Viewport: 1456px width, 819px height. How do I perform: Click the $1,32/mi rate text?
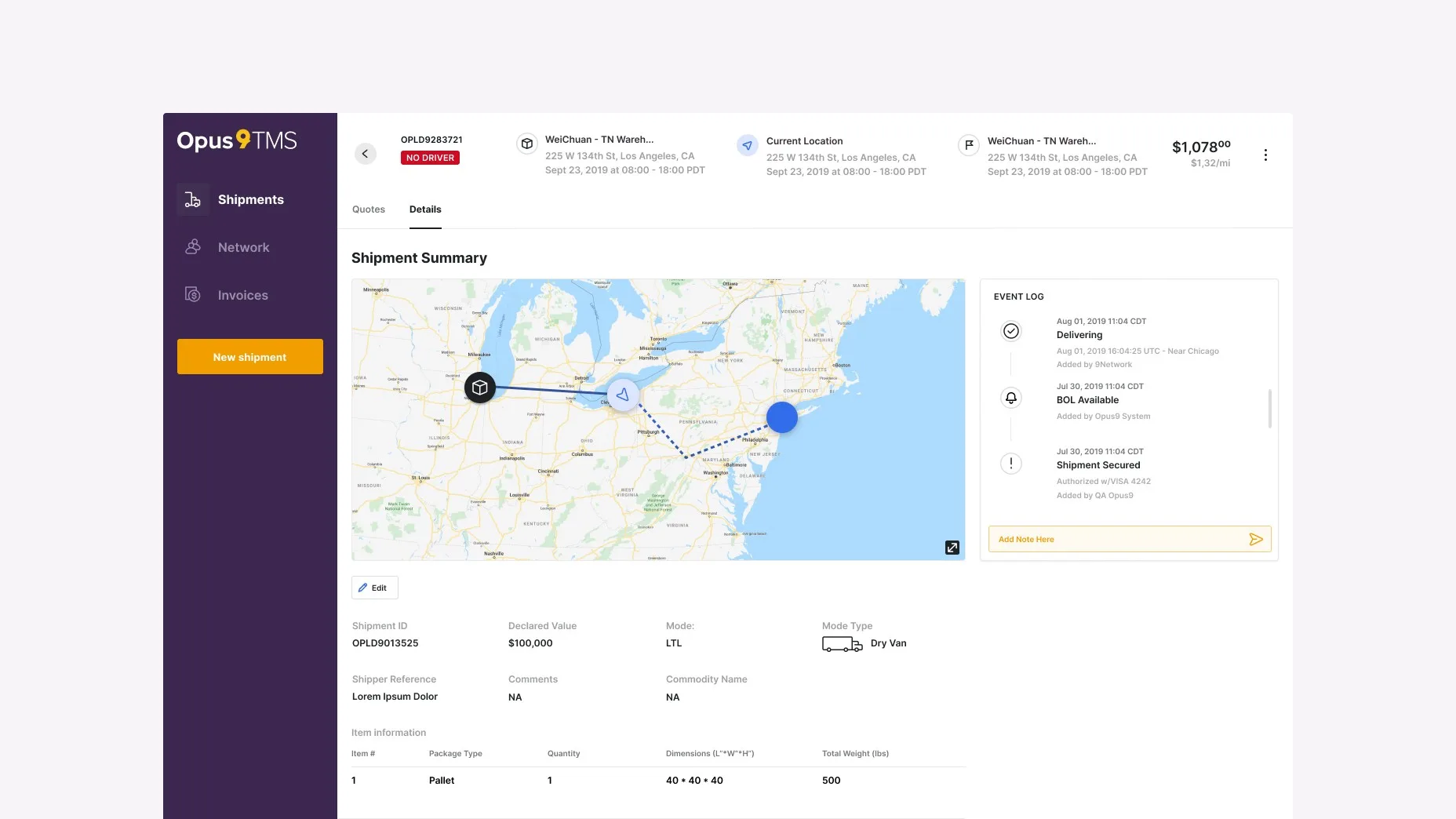1210,163
